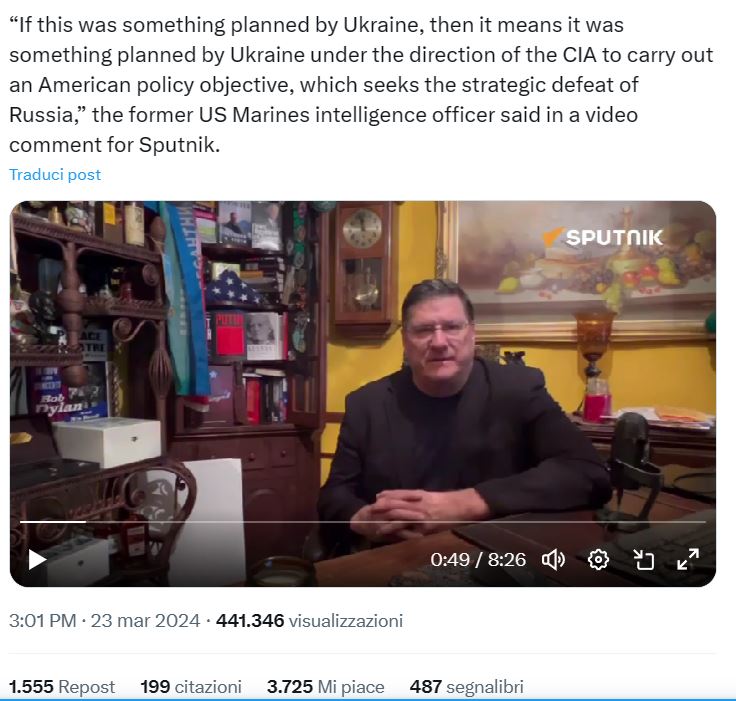Viewport: 736px width, 701px height.
Task: Click the wall clock in the video frame
Action: (362, 264)
